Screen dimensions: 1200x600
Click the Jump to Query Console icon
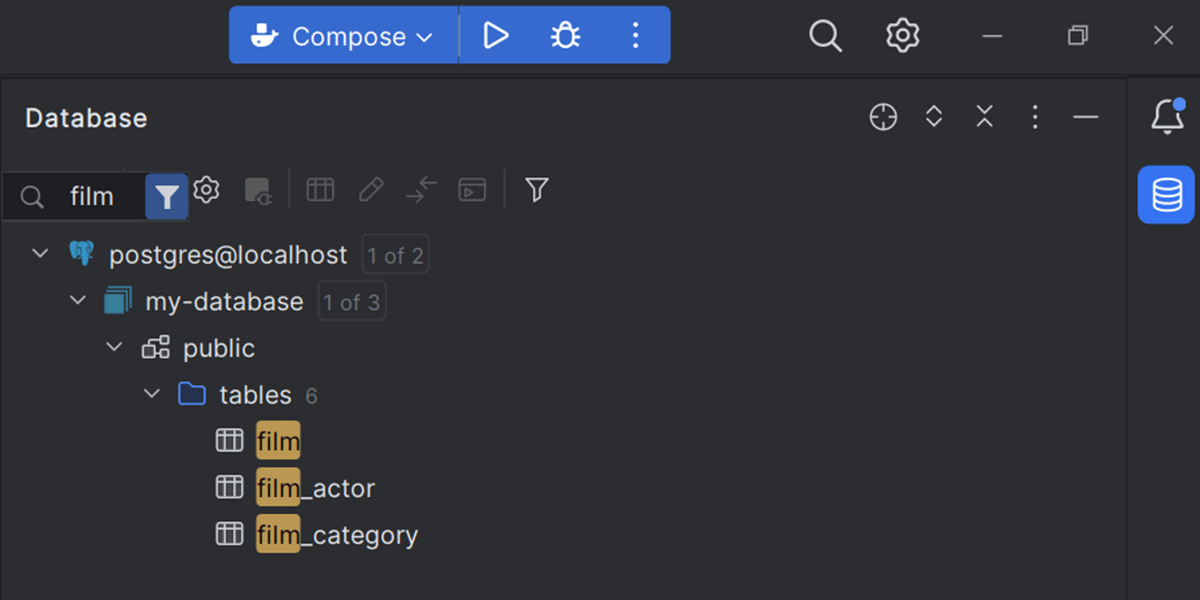click(472, 189)
